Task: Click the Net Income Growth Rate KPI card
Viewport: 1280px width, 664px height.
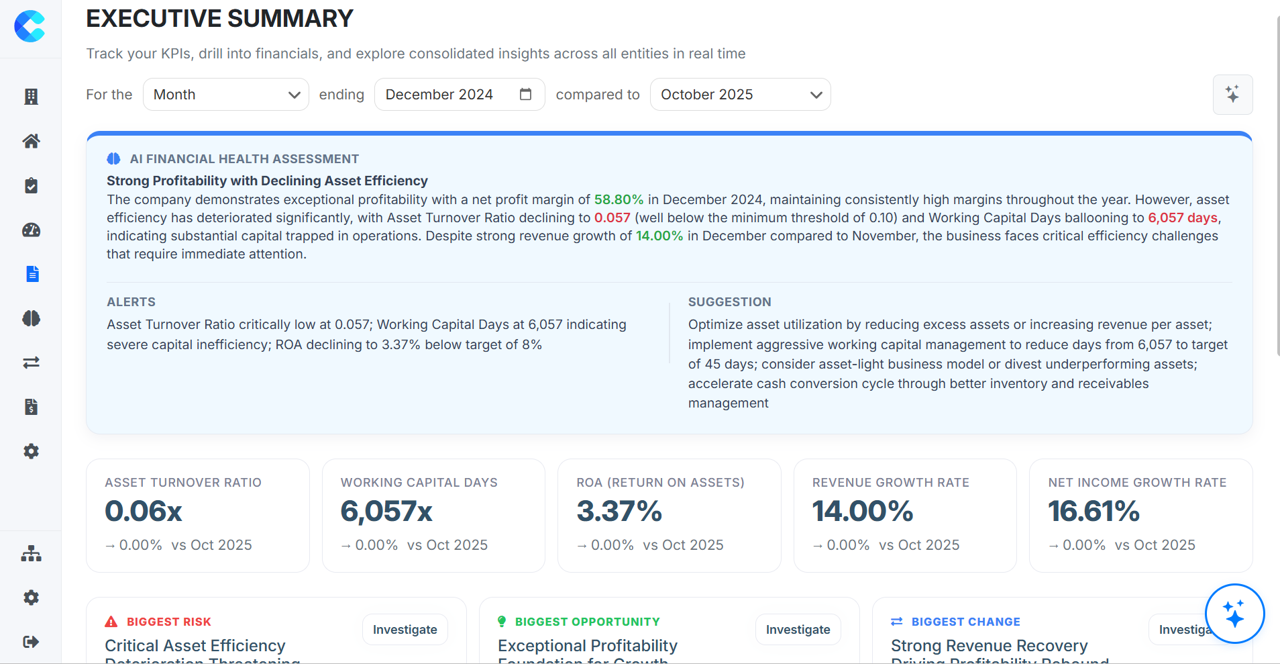Action: [1141, 516]
